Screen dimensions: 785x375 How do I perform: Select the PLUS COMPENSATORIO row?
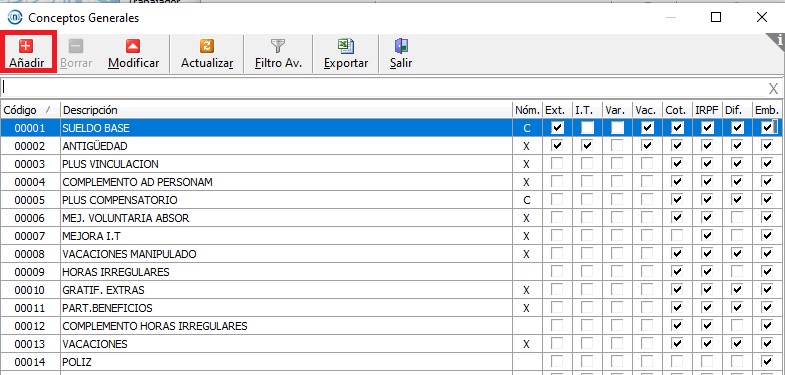point(391,200)
